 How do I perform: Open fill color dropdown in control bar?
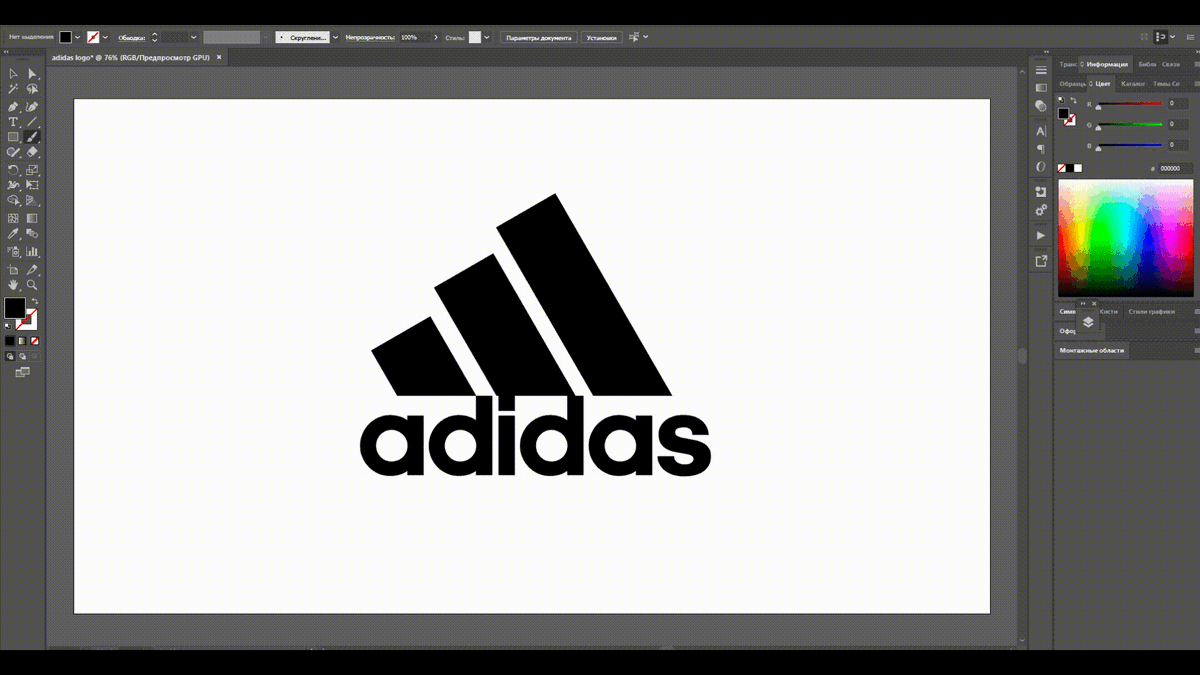pos(77,37)
